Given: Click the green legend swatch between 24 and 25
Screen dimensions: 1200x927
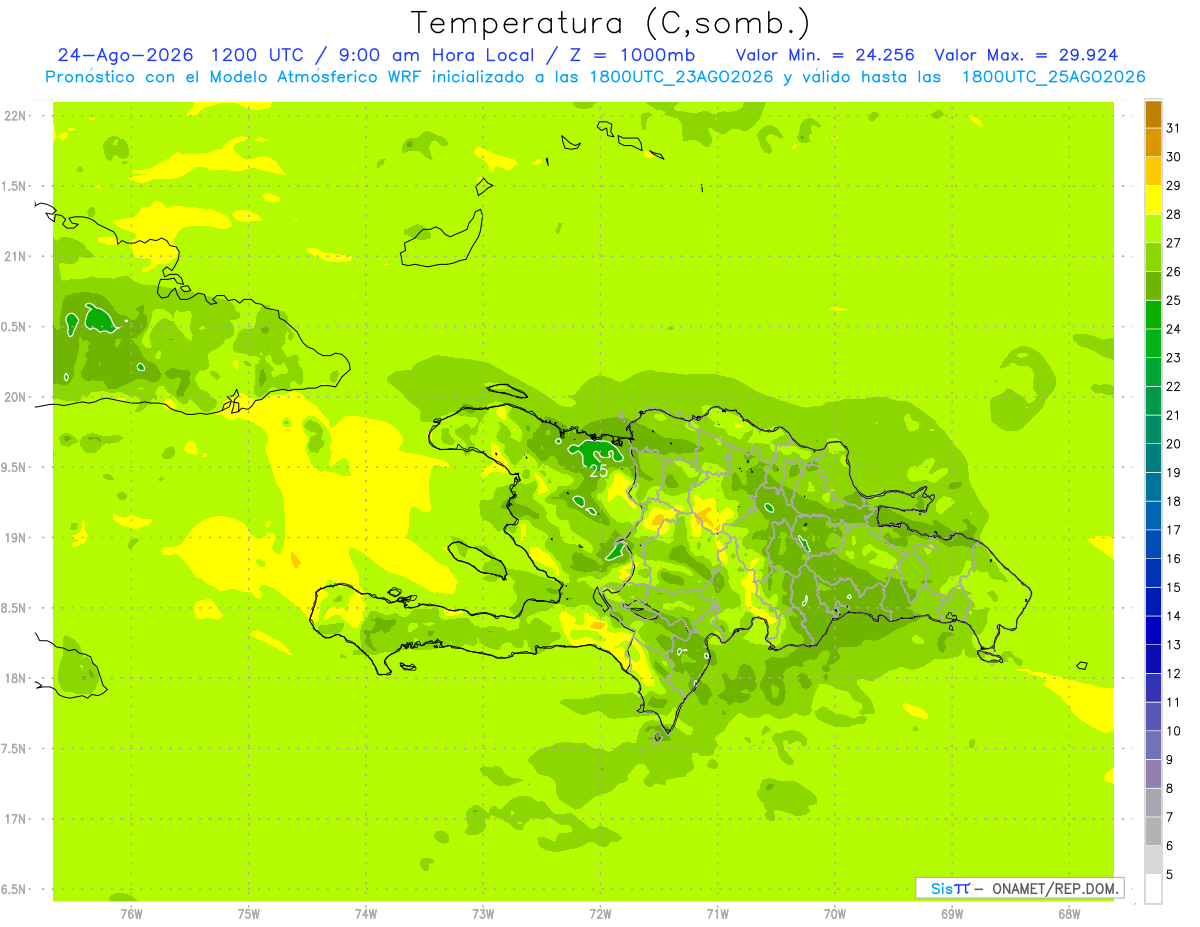Looking at the screenshot, I should tap(1153, 315).
